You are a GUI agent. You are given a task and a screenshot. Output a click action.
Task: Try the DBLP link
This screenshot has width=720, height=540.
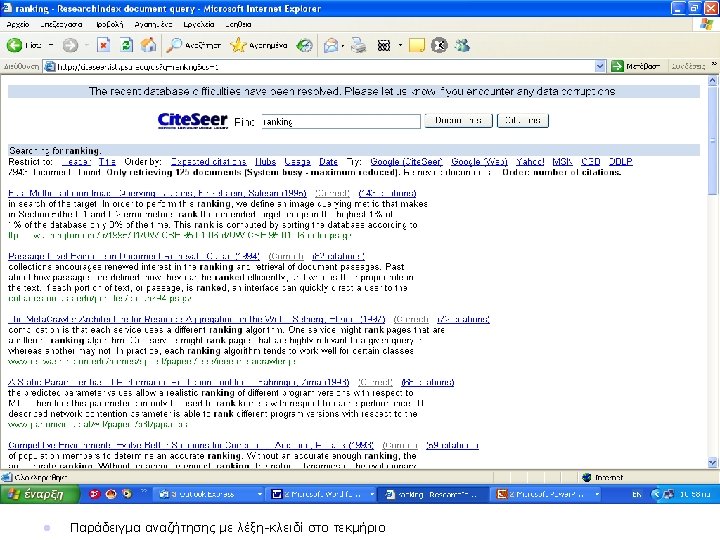tap(620, 162)
